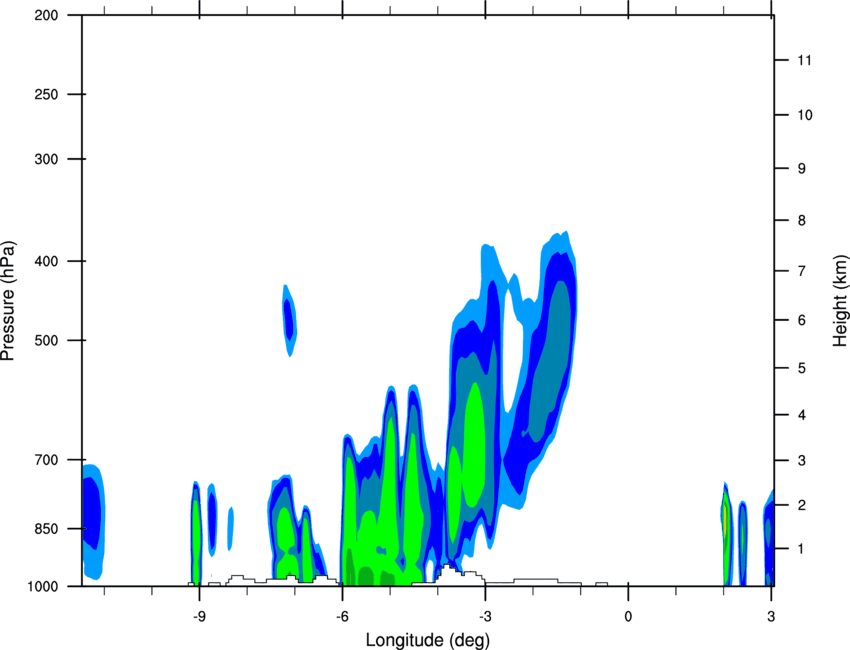Click the -9 longitude tick label

point(199,616)
